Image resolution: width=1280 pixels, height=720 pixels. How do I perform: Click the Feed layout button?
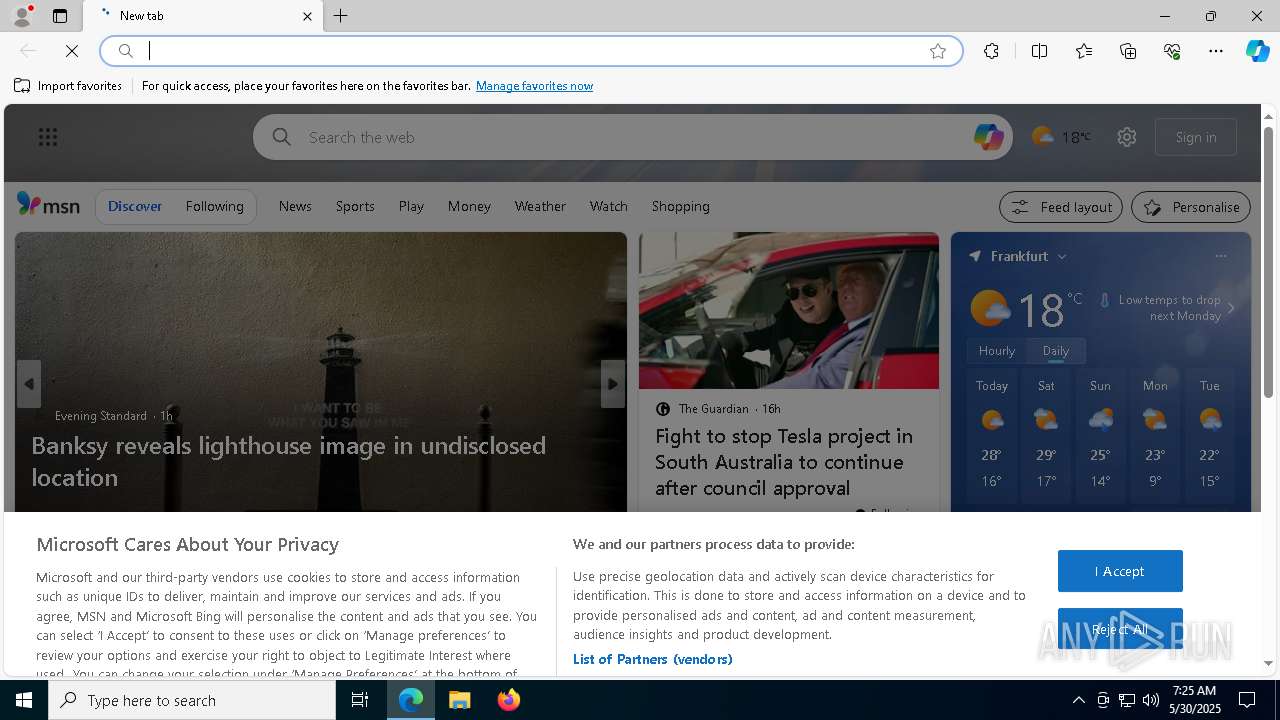(x=1061, y=207)
